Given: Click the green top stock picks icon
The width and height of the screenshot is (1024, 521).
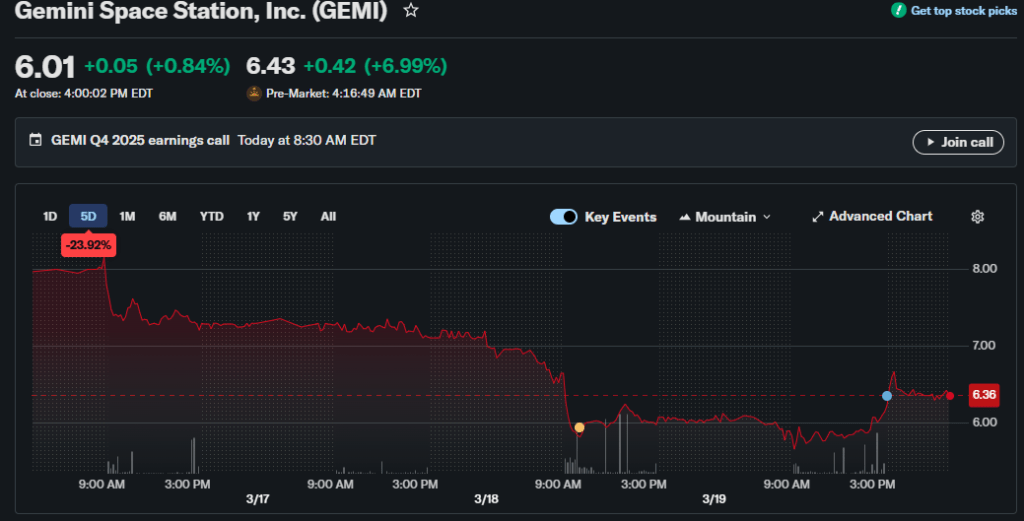Looking at the screenshot, I should click(x=898, y=10).
